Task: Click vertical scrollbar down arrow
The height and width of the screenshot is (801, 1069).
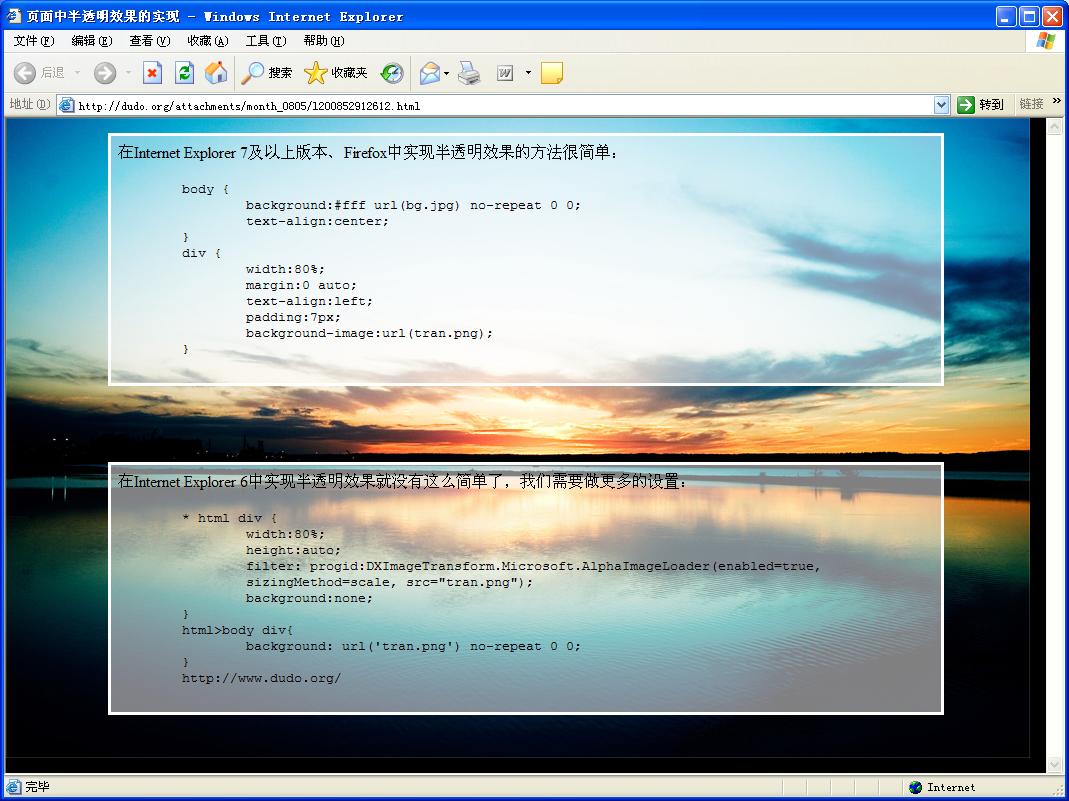Action: pyautogui.click(x=1054, y=764)
